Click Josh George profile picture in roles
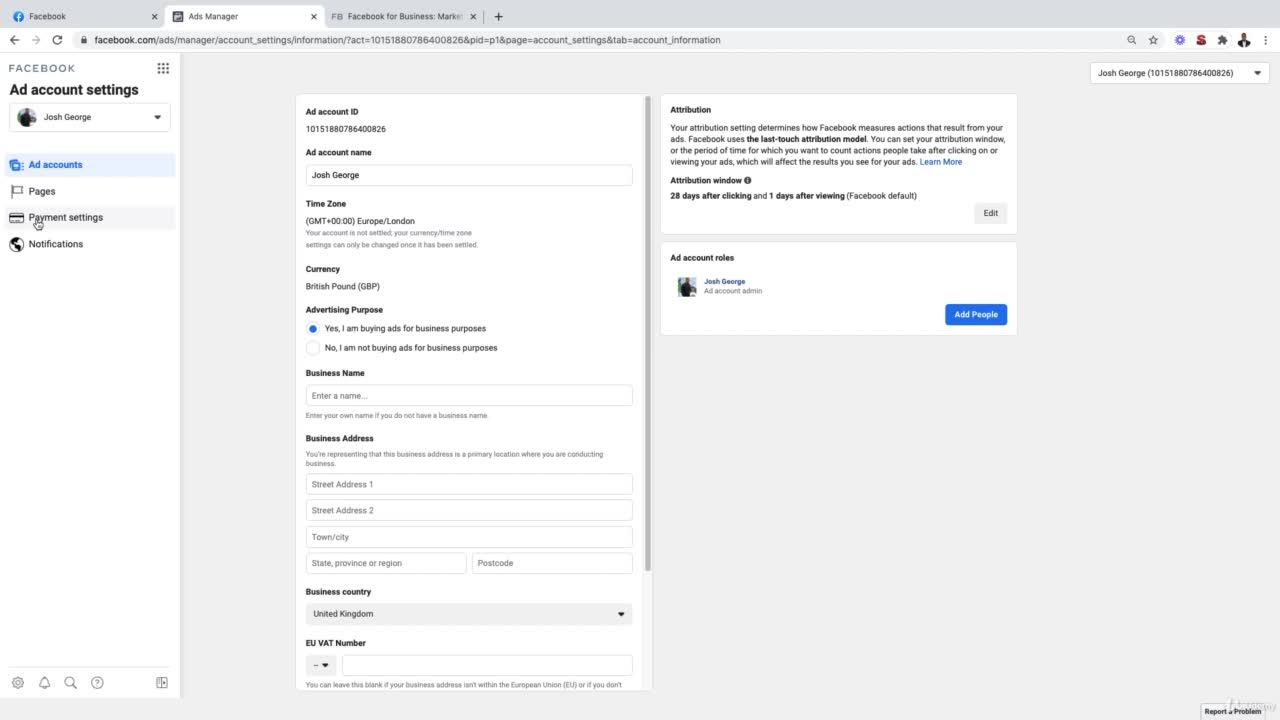1280x720 pixels. pos(687,287)
